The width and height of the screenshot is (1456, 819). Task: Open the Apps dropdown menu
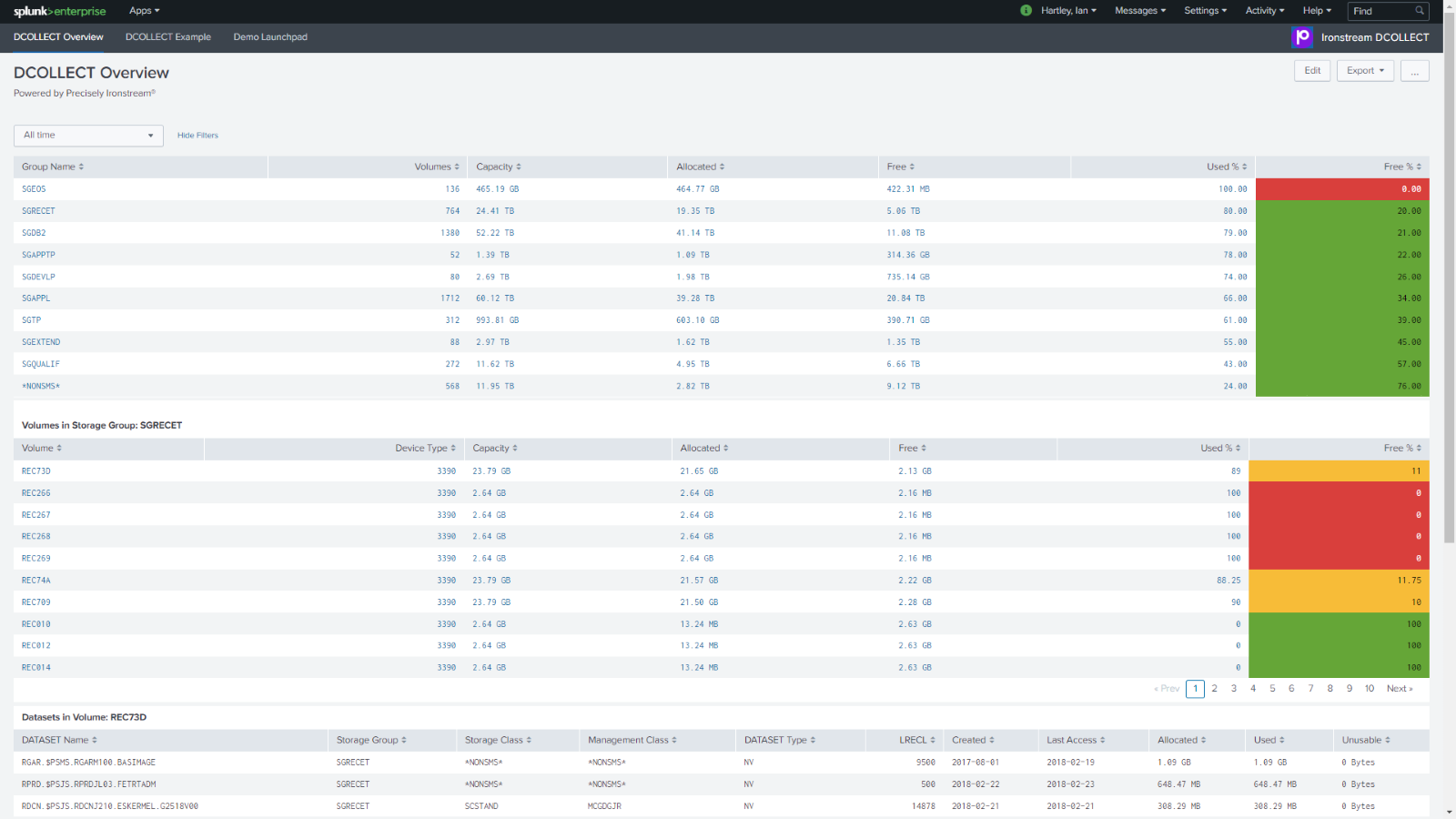point(144,11)
